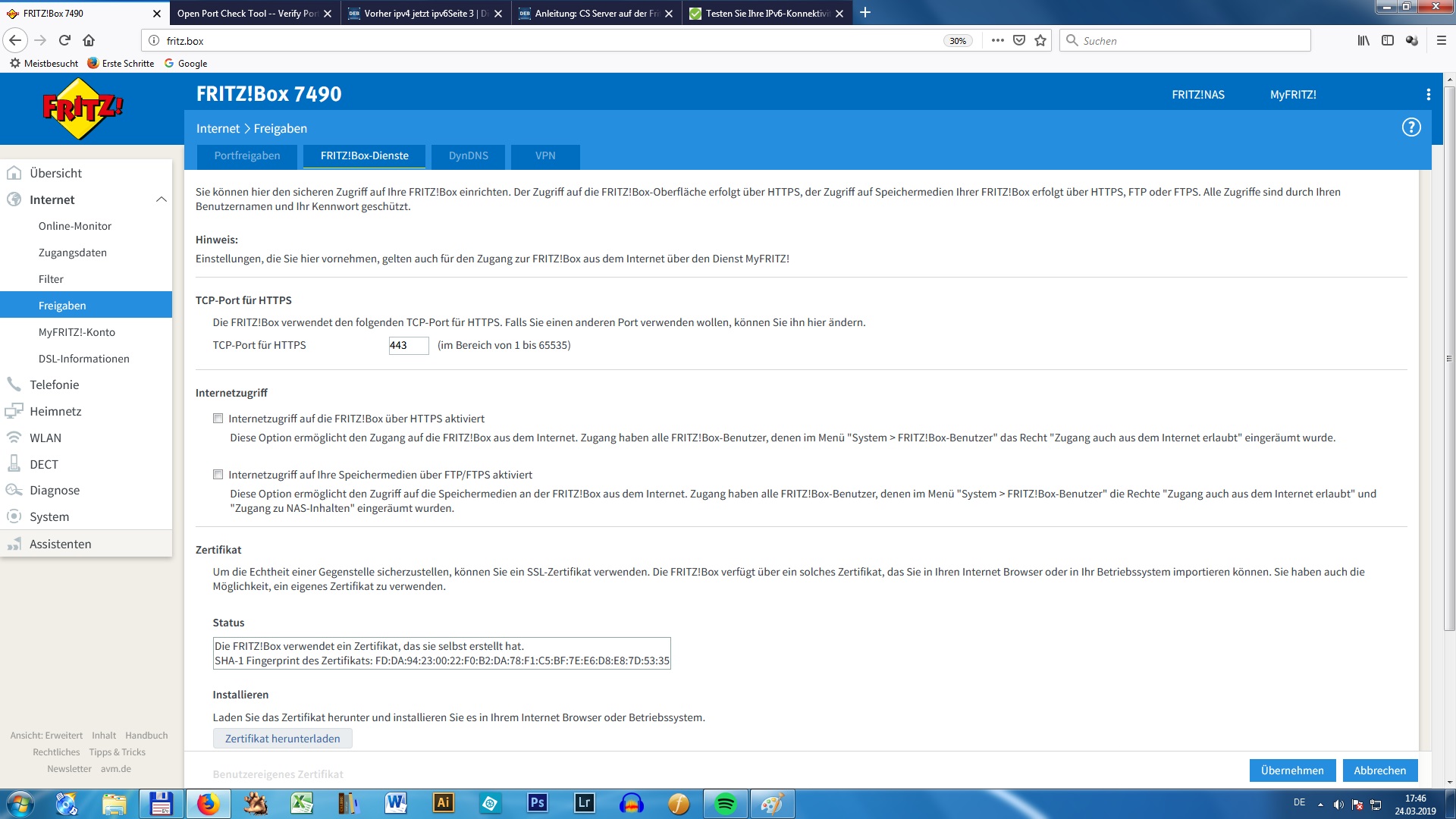Viewport: 1456px width, 819px height.
Task: Reload the current page
Action: (x=64, y=40)
